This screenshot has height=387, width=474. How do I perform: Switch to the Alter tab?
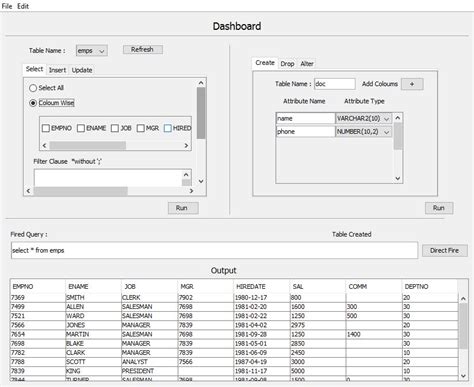coord(307,64)
